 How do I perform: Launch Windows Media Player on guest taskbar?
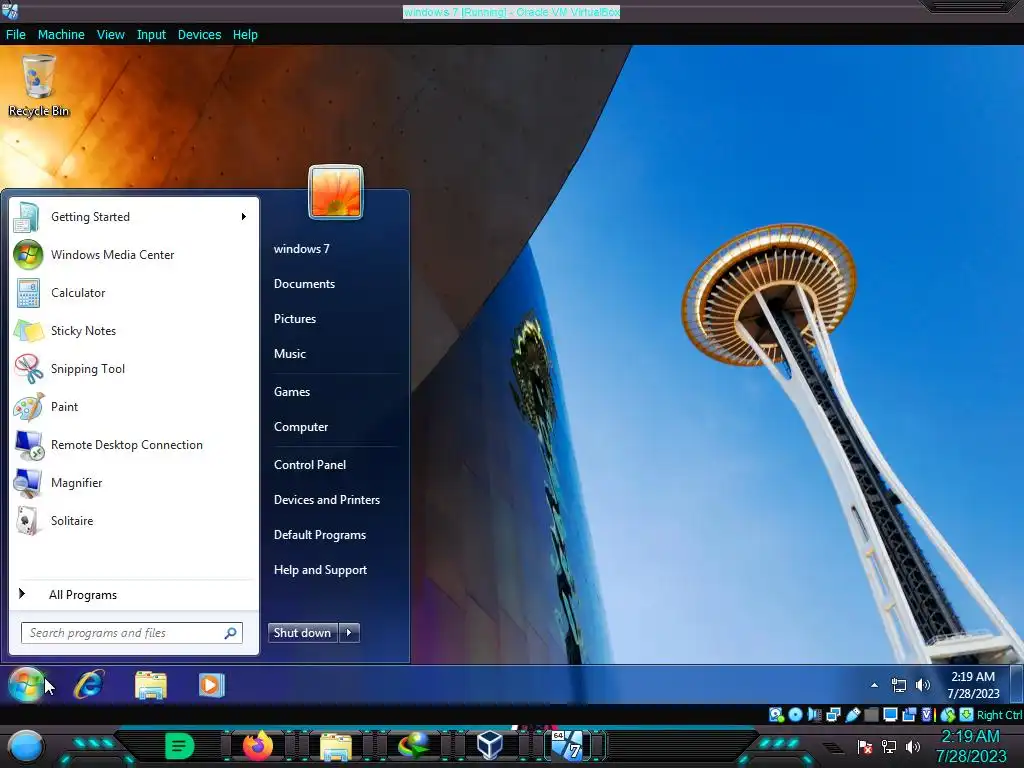click(212, 685)
